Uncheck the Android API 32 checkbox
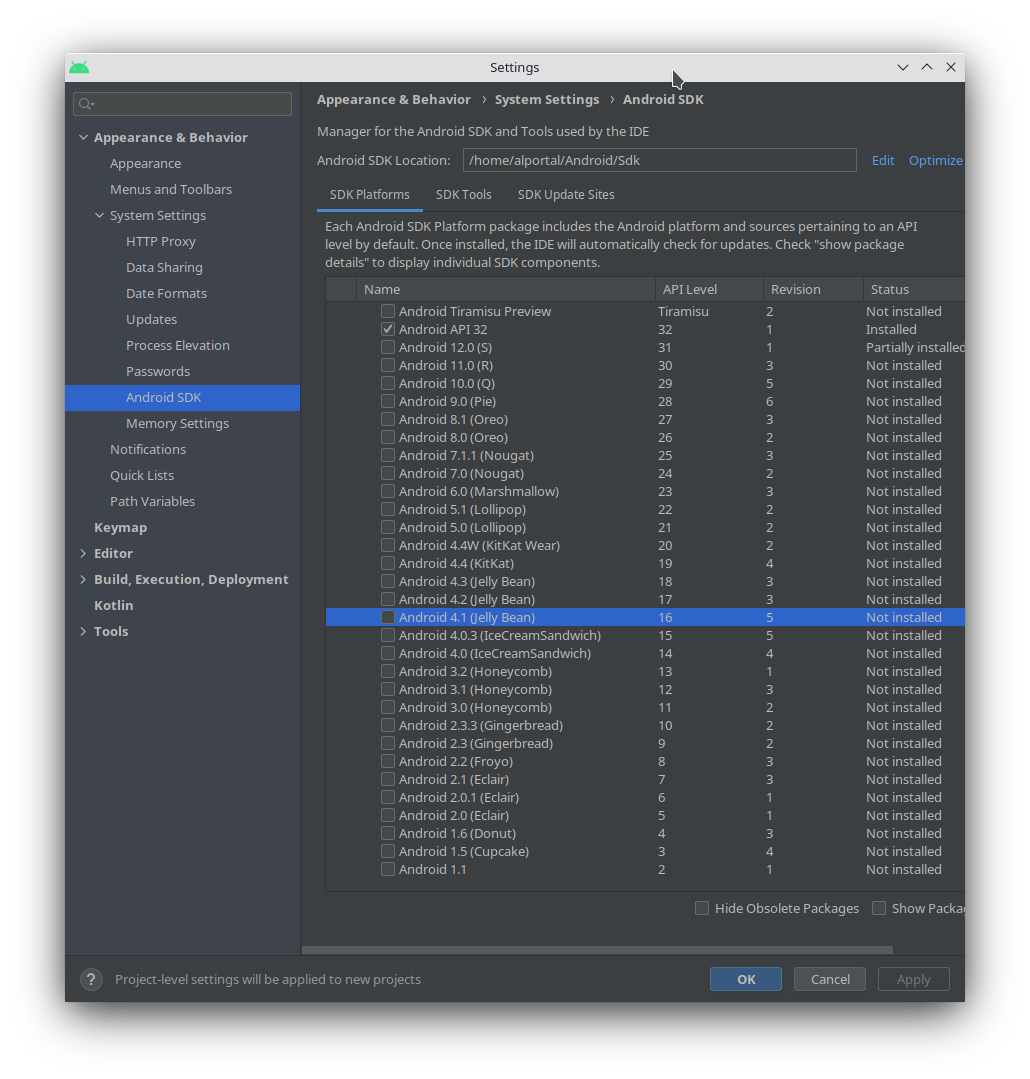Viewport: 1030px width, 1079px height. (388, 329)
